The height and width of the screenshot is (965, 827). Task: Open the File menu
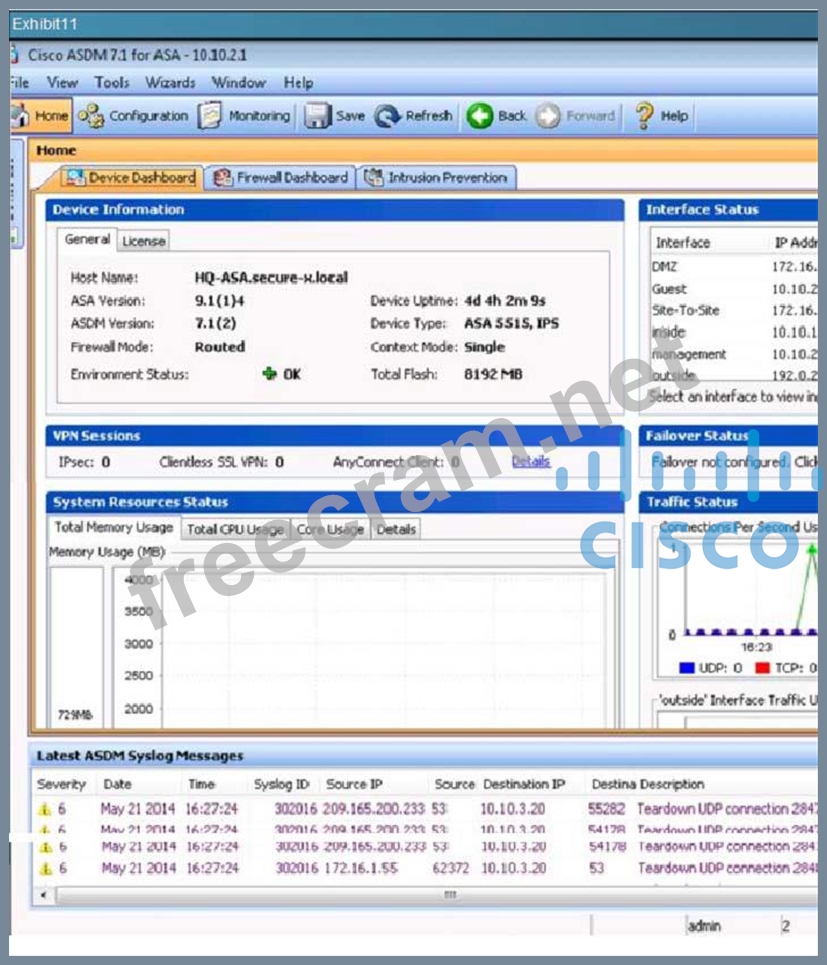19,83
